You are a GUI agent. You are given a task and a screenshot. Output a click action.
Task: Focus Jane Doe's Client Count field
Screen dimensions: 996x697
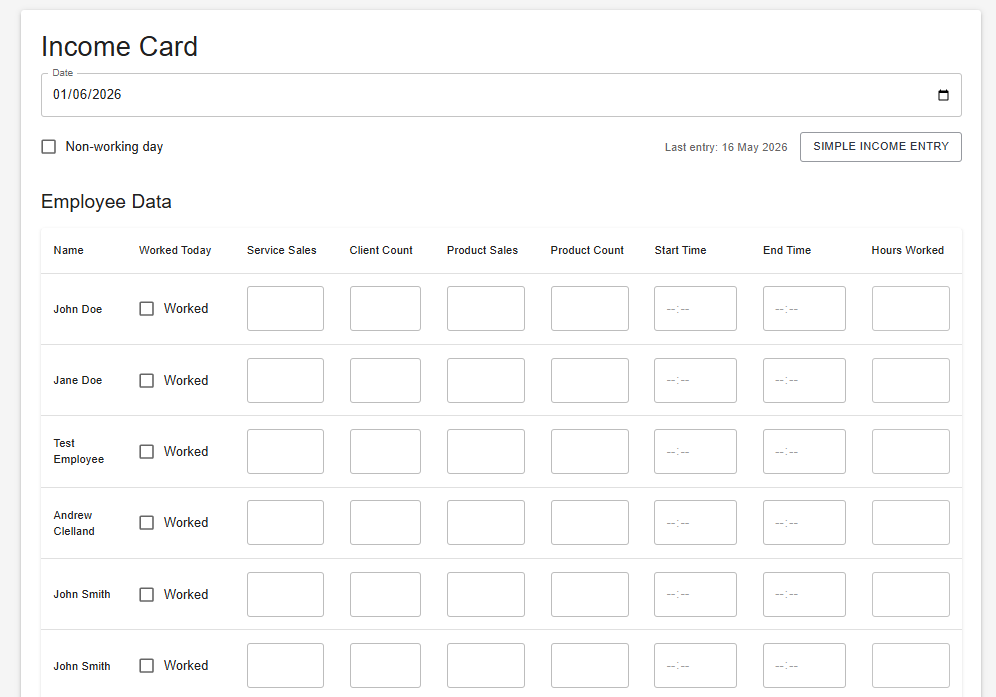pyautogui.click(x=385, y=381)
